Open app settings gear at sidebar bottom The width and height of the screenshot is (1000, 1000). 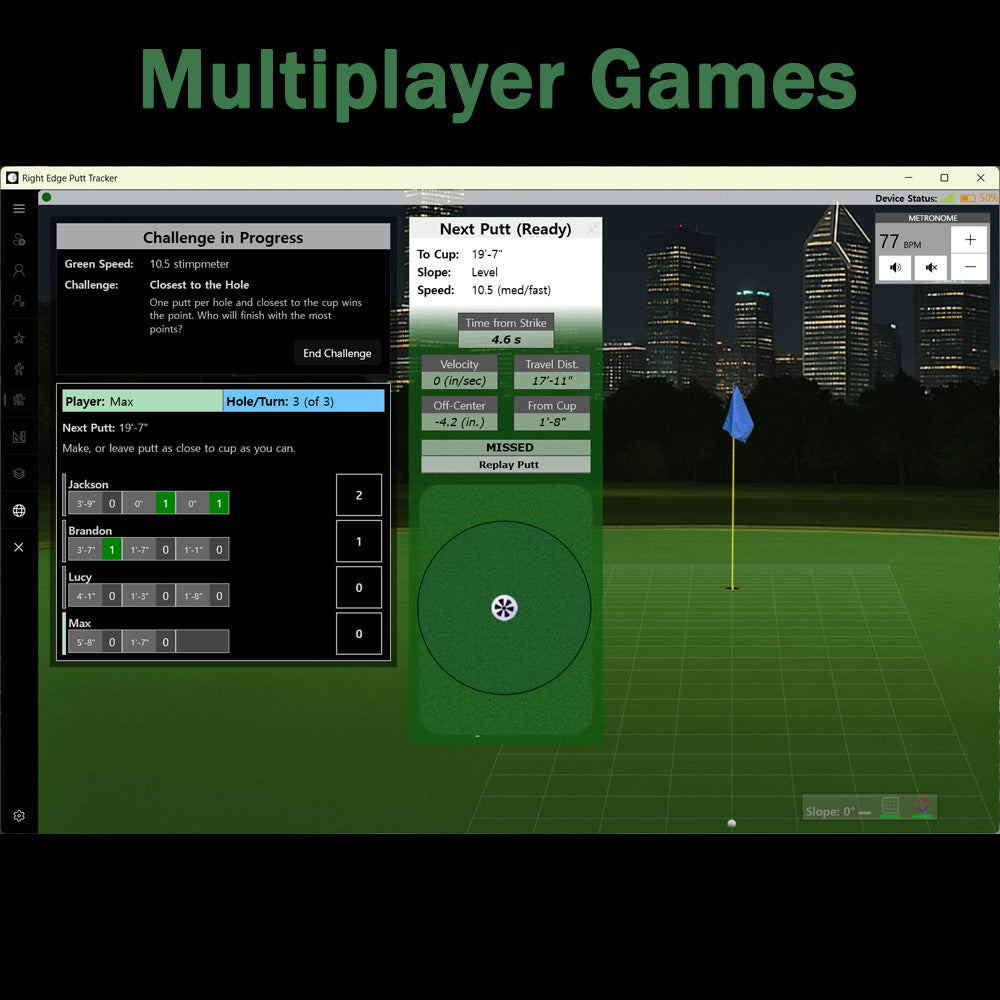coord(18,816)
